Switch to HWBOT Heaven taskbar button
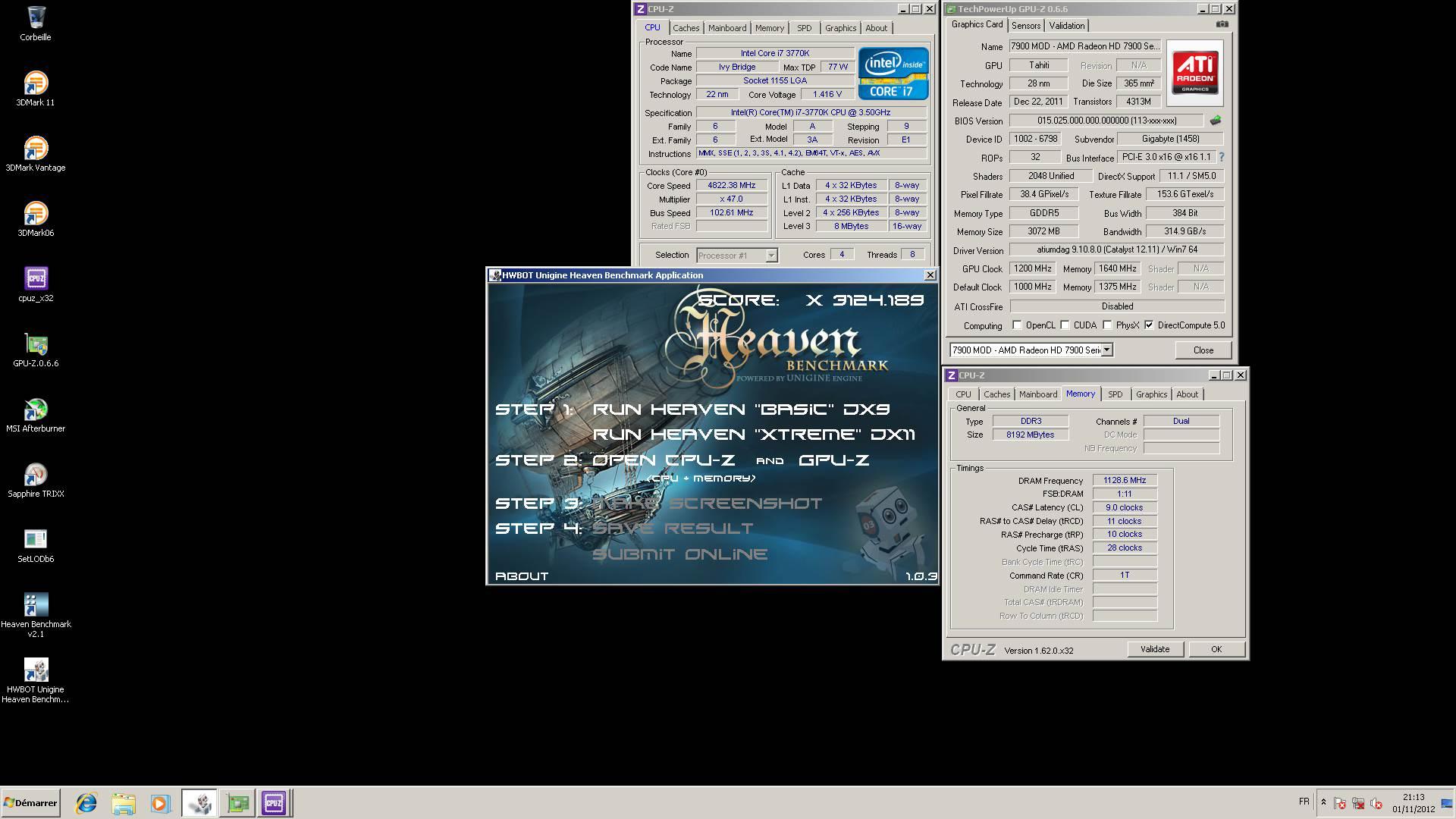This screenshot has width=1456, height=819. 199,803
